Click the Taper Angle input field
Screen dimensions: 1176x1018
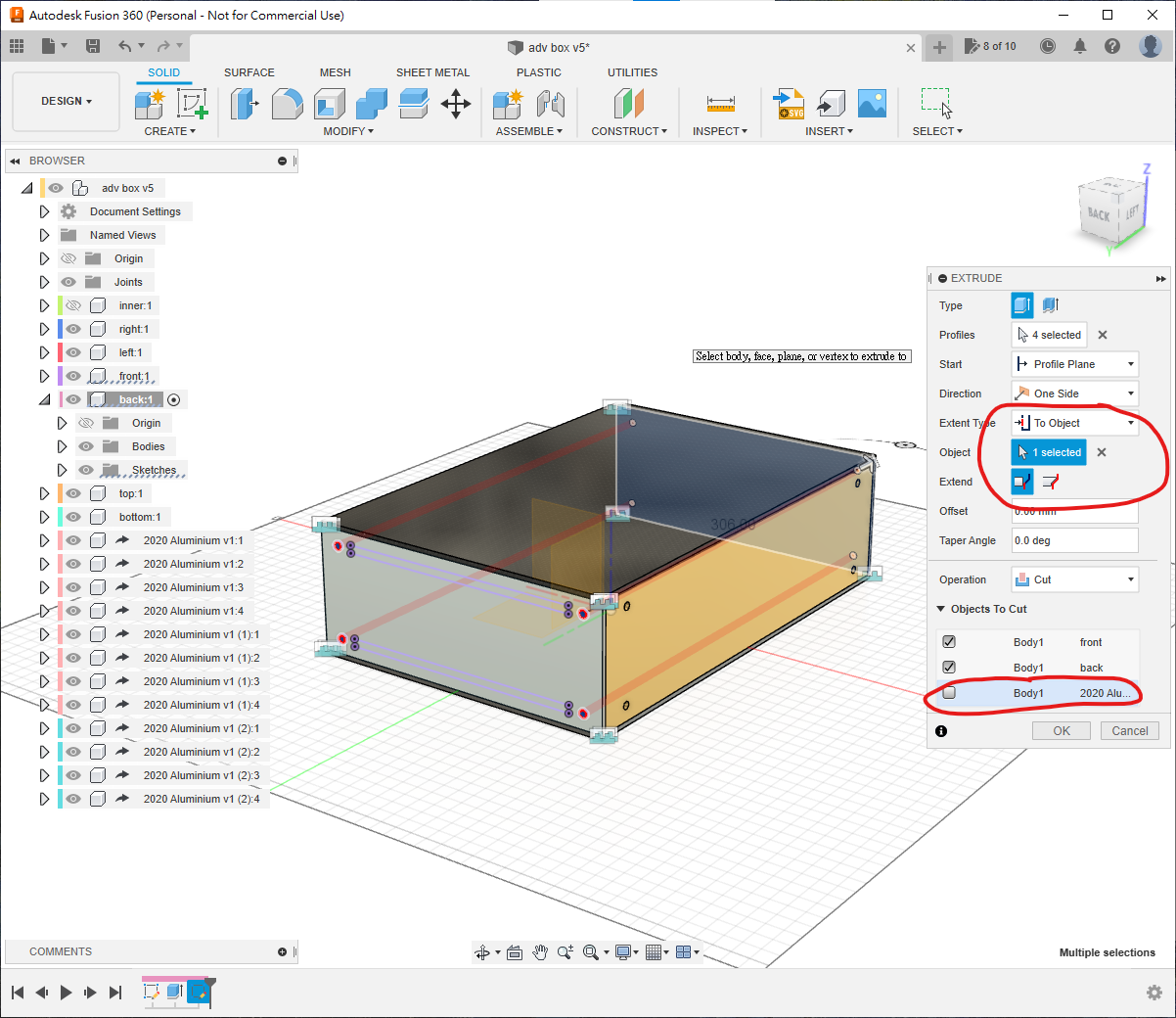pyautogui.click(x=1074, y=540)
